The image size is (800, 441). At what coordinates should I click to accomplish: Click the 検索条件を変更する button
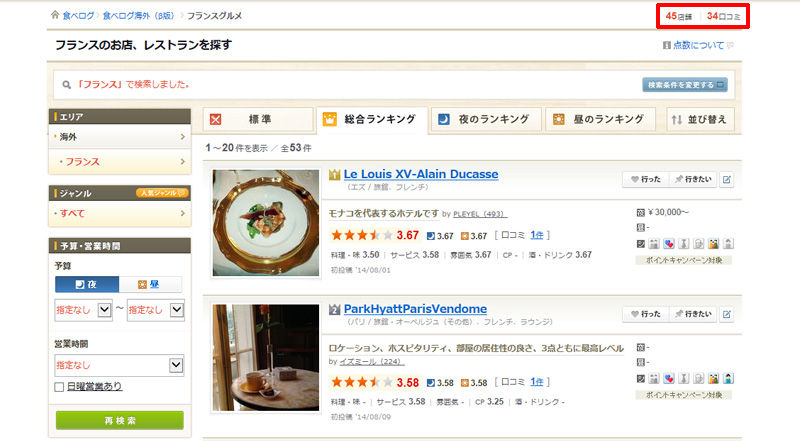click(x=685, y=85)
